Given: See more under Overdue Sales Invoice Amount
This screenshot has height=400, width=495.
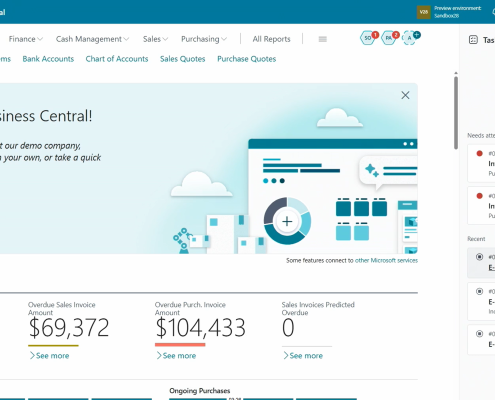Looking at the screenshot, I should 49,356.
